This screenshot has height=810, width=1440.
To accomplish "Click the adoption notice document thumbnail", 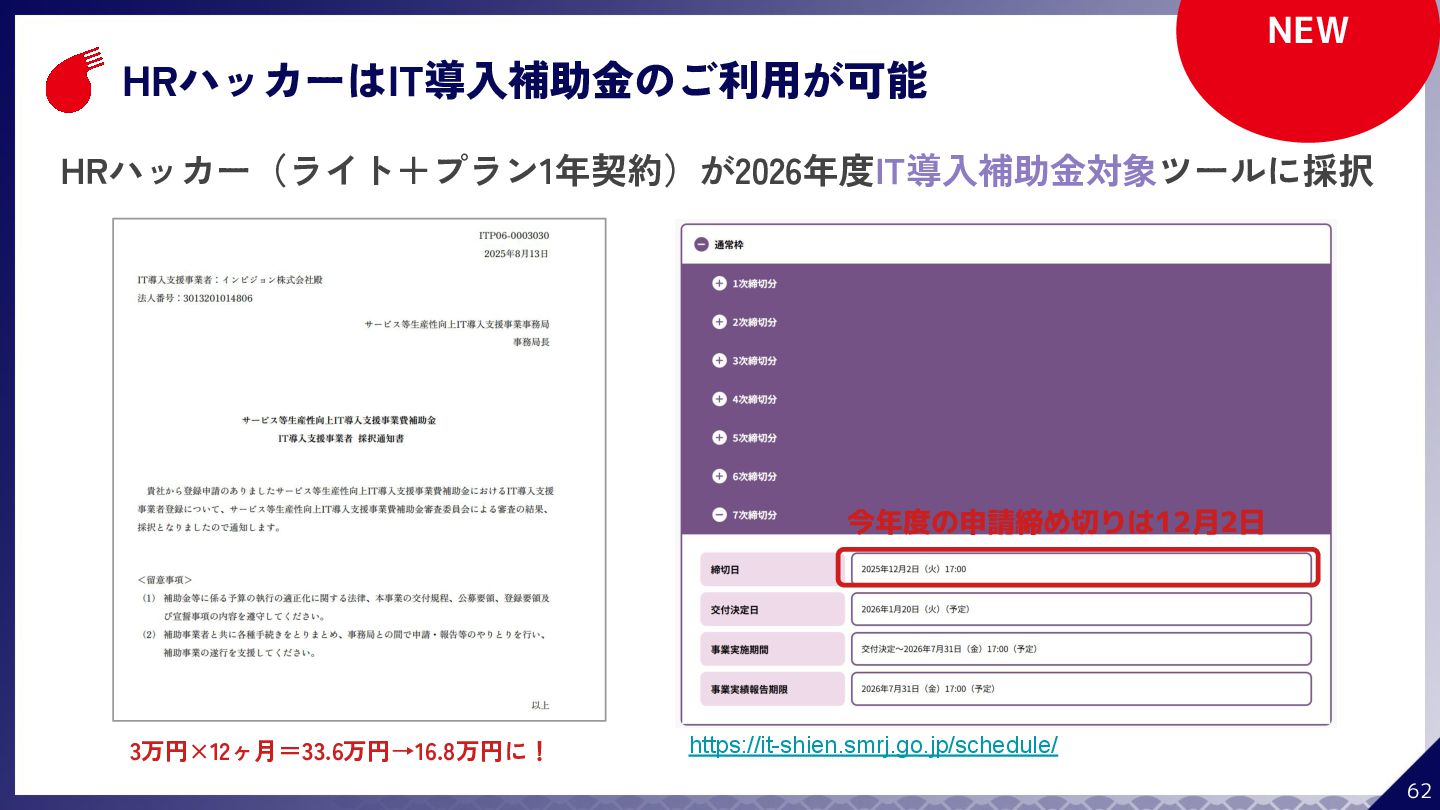I will point(359,469).
